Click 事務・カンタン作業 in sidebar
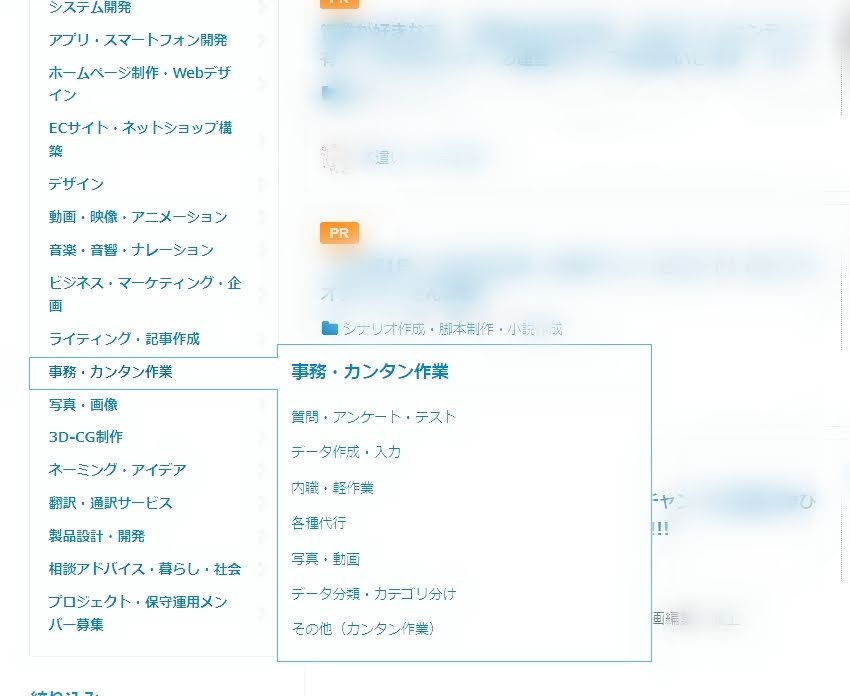This screenshot has width=850, height=696. (x=110, y=372)
